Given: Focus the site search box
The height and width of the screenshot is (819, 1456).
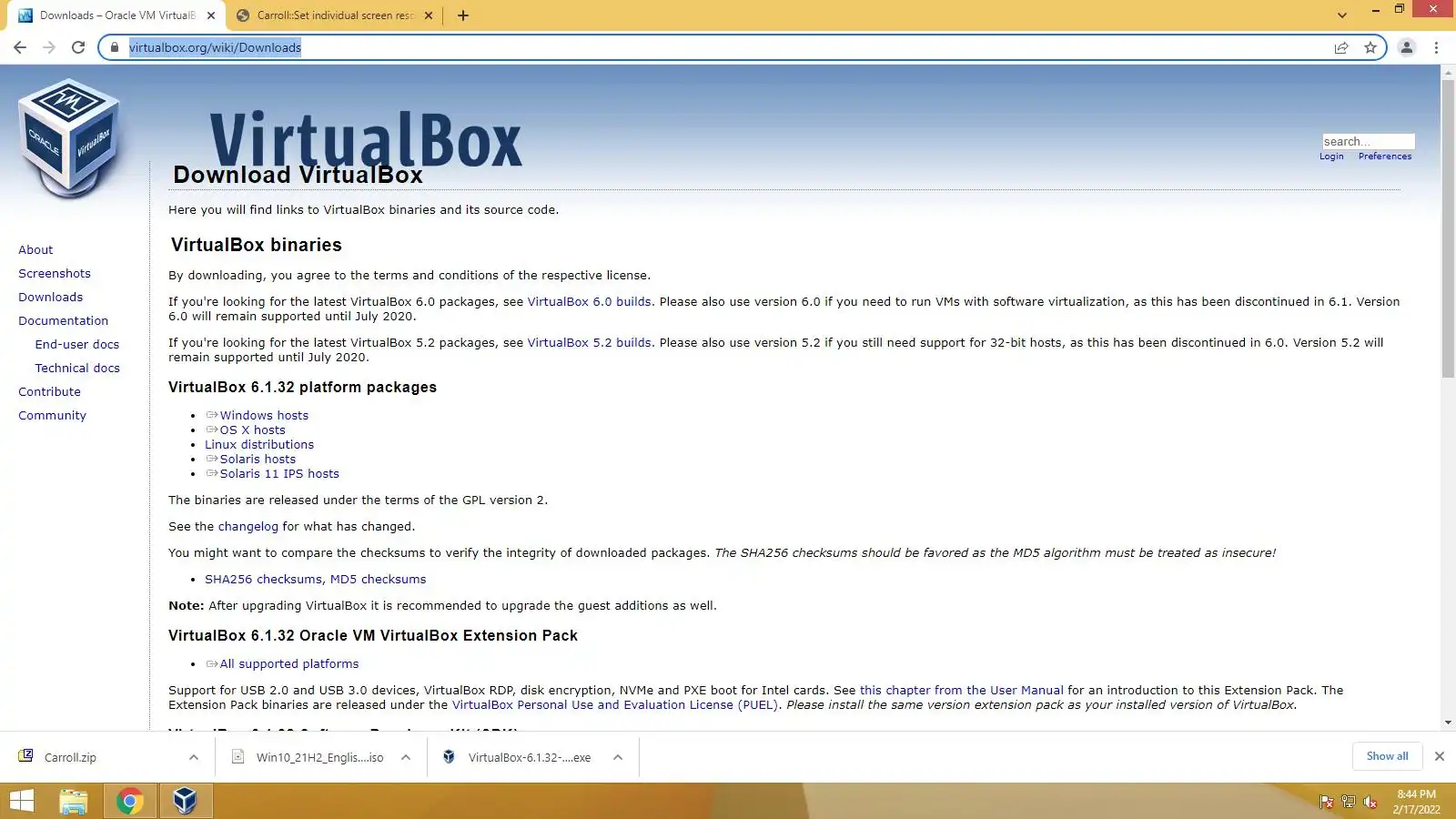Looking at the screenshot, I should click(x=1368, y=141).
